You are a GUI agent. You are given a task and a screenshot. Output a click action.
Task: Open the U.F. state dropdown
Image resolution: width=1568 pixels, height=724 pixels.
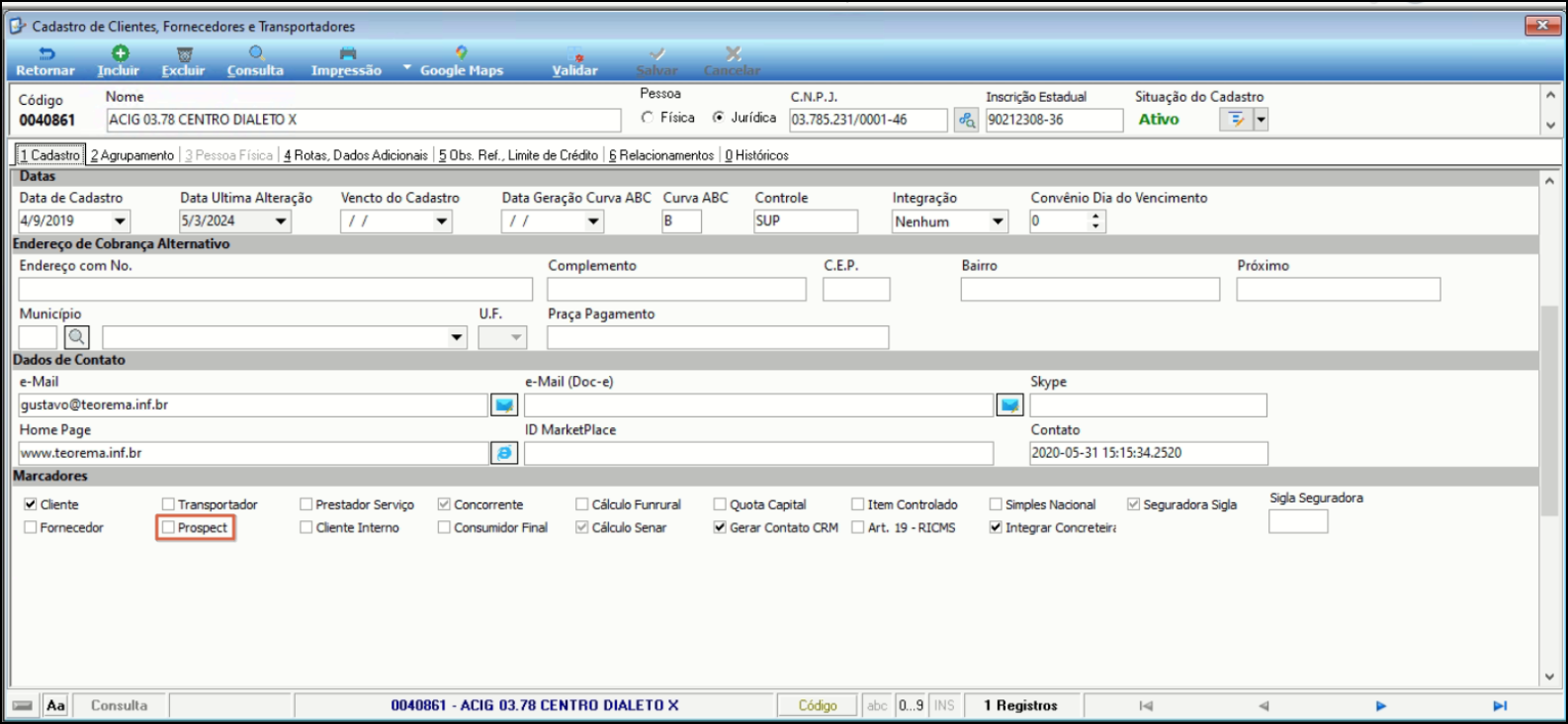pyautogui.click(x=516, y=337)
